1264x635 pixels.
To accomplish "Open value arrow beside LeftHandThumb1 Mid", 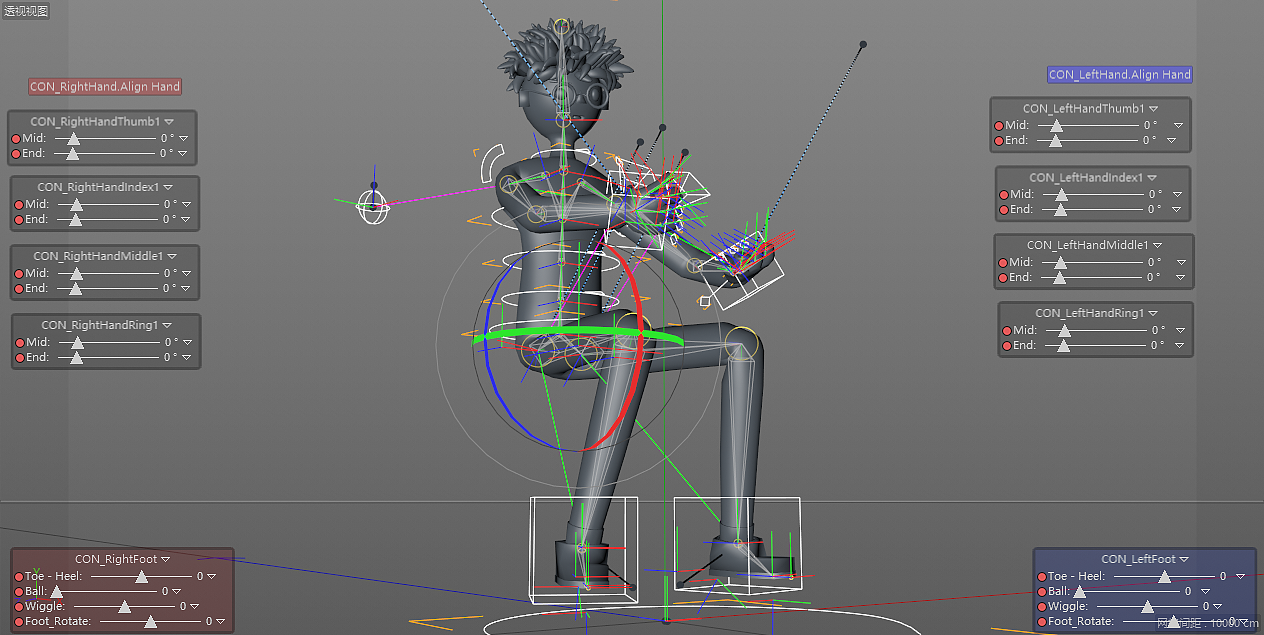I will pos(1178,126).
